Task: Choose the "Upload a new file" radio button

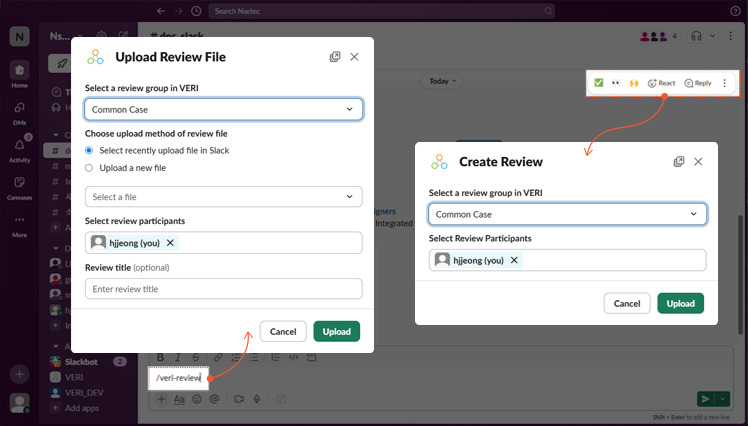Action: click(89, 168)
